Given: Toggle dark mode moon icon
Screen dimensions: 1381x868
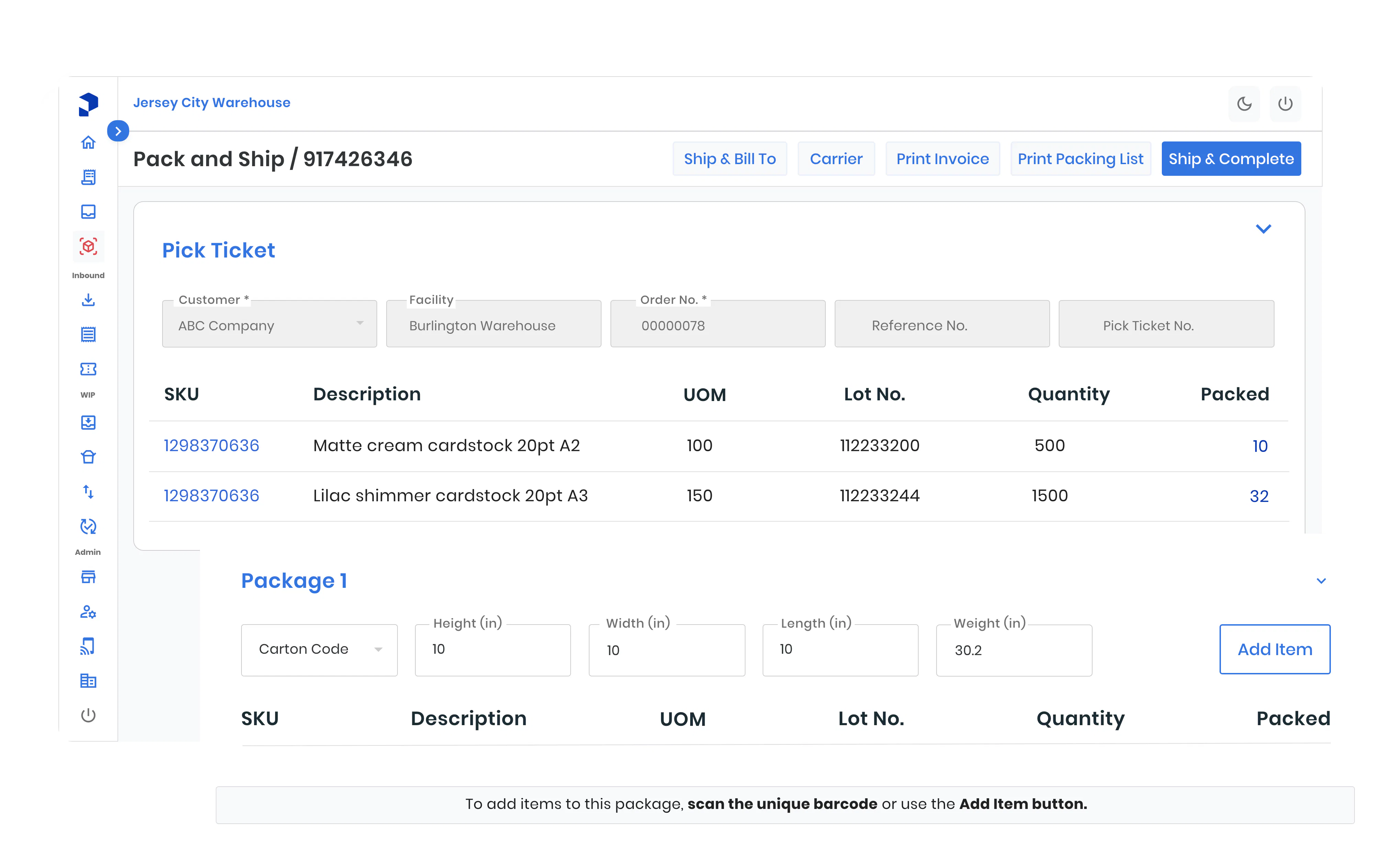Looking at the screenshot, I should point(1244,104).
